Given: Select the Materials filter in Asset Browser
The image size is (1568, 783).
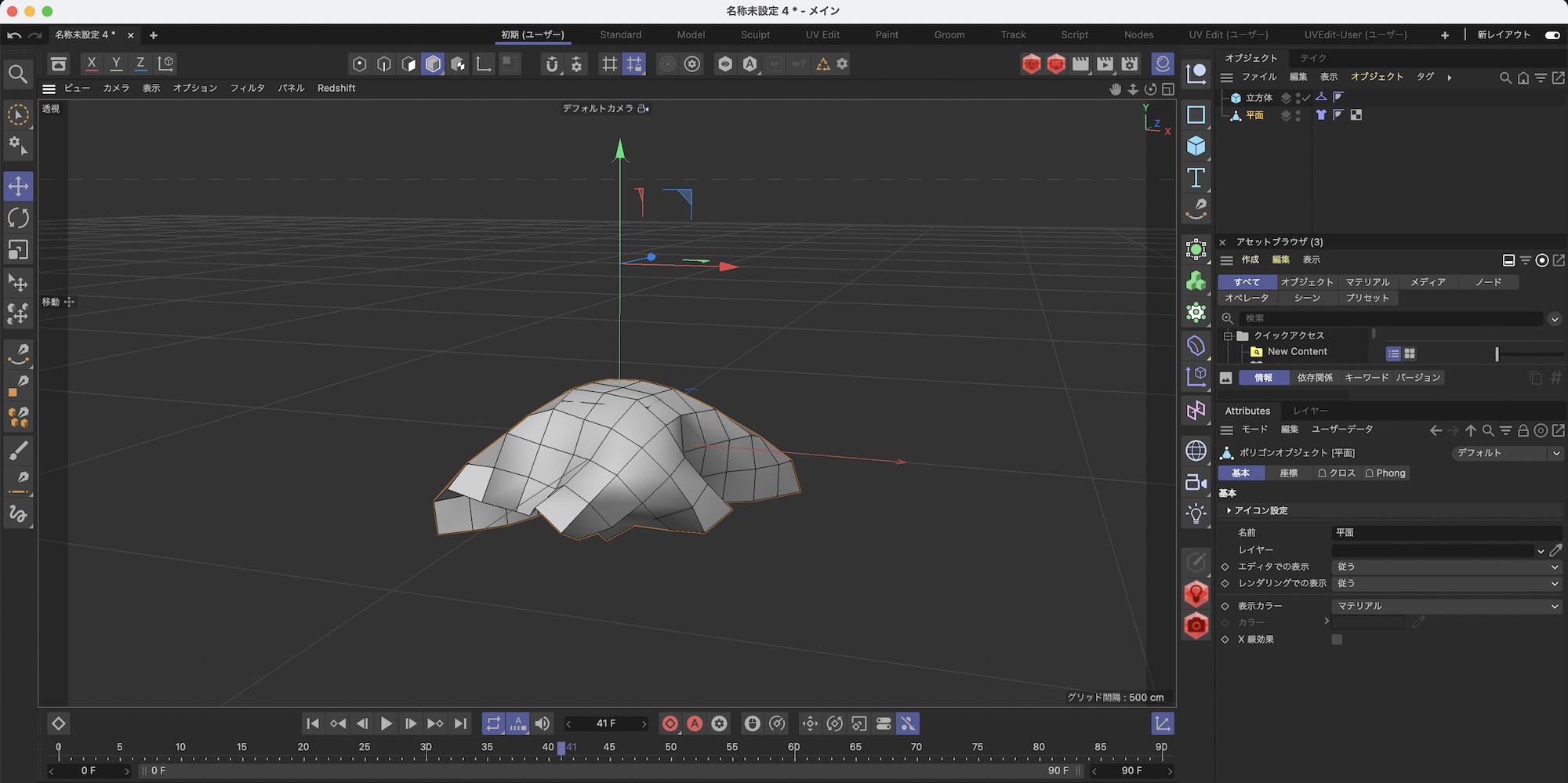Looking at the screenshot, I should pos(1367,282).
